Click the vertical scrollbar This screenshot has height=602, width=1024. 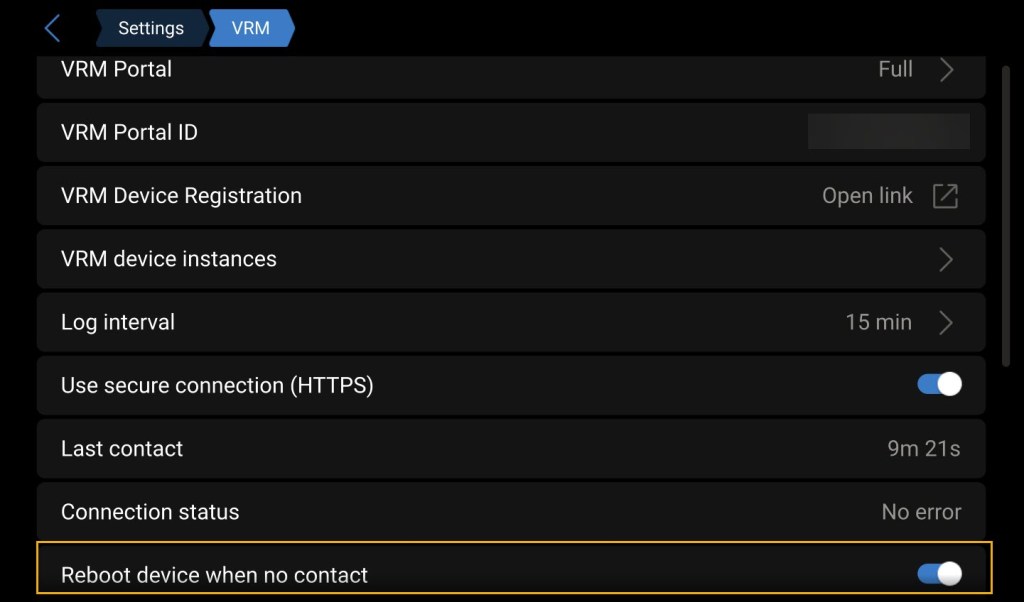point(1006,215)
